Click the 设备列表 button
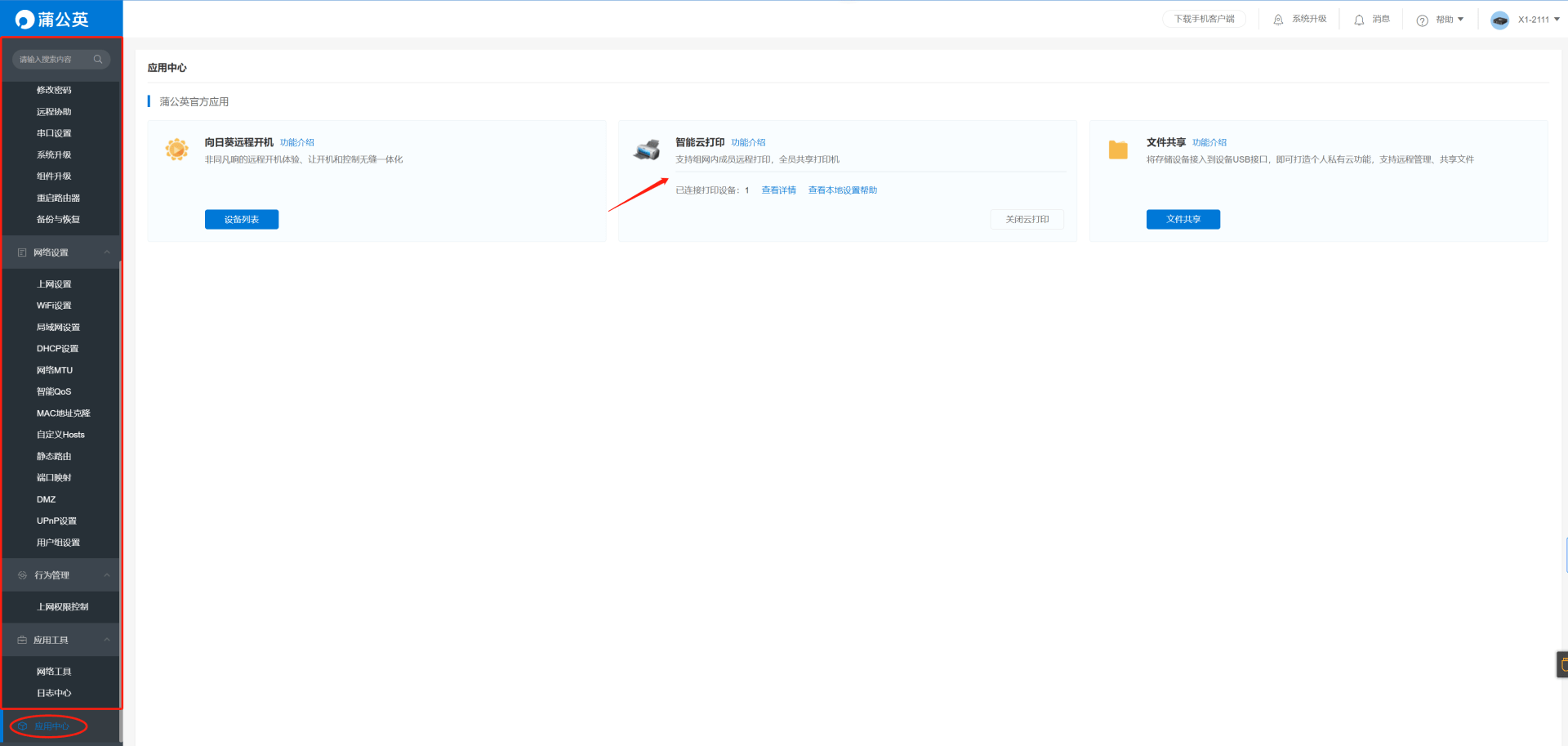Screen dimensions: 1568x746 (241, 220)
